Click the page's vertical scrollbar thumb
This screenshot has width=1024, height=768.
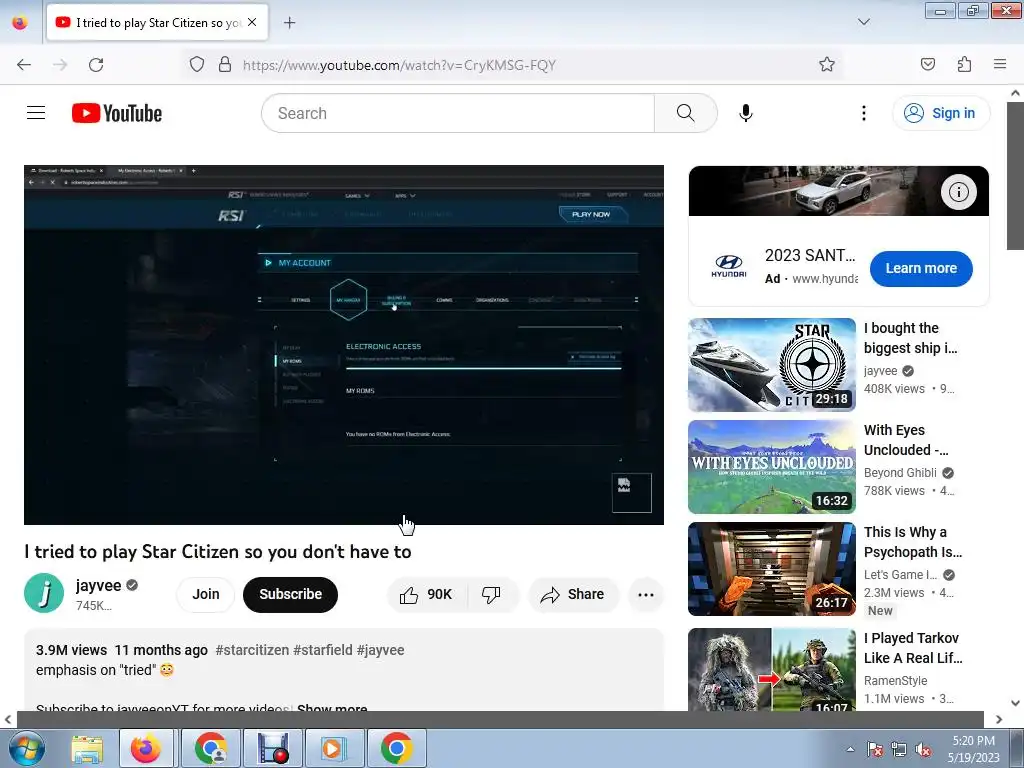1016,175
